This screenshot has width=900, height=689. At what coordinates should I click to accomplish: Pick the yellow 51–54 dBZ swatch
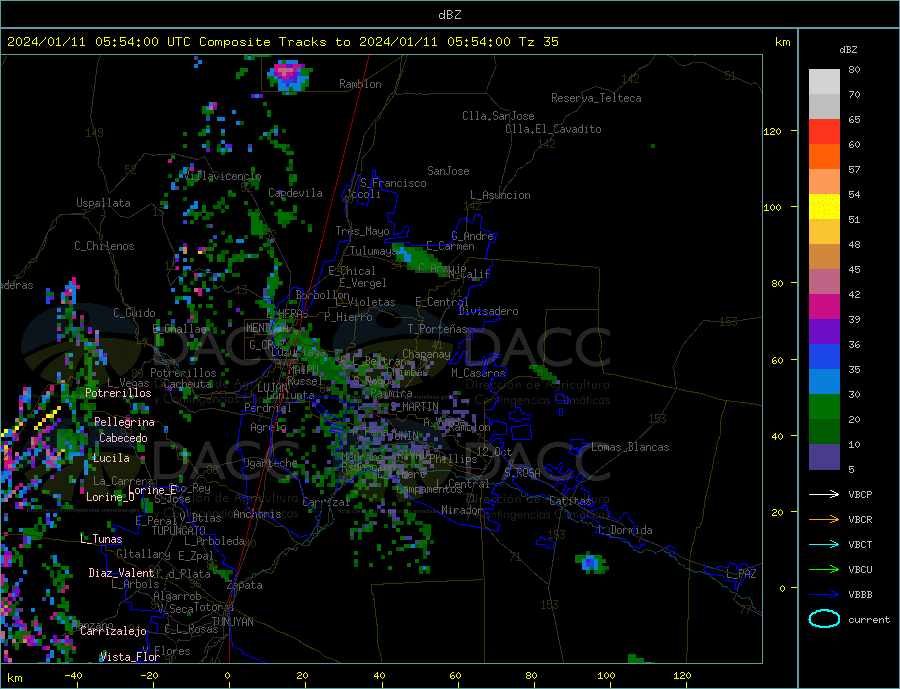[x=824, y=207]
